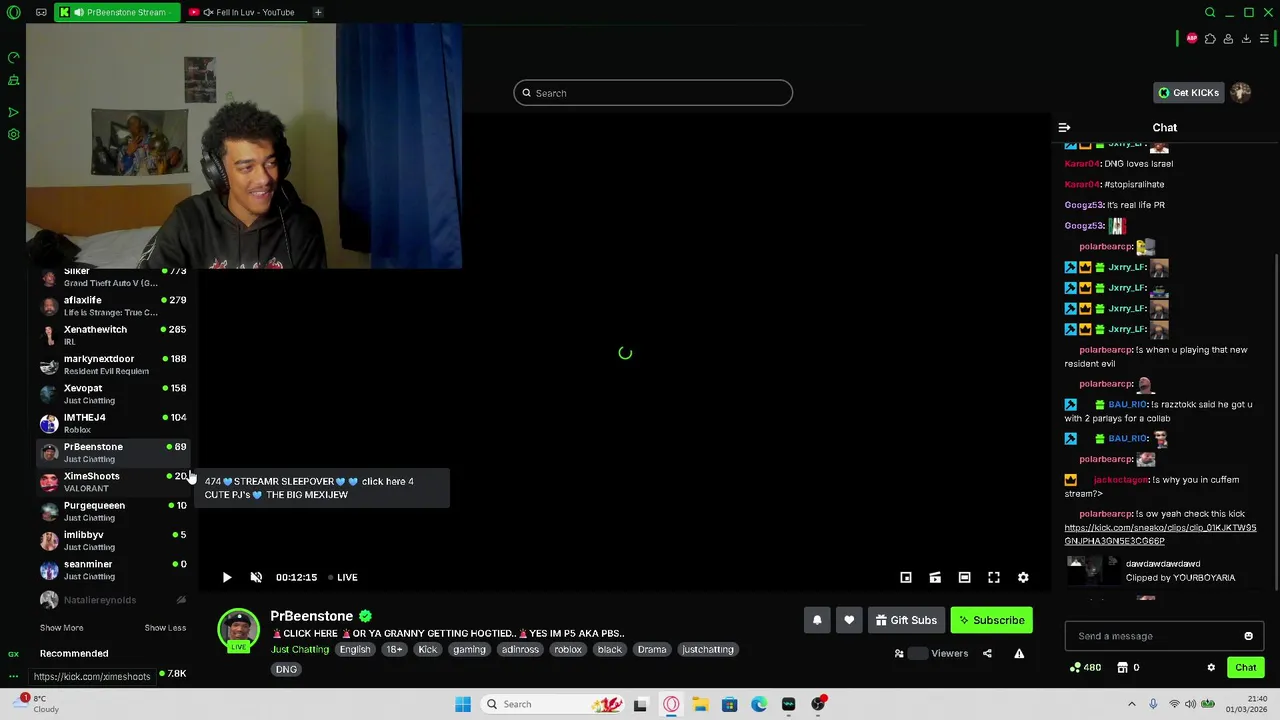1280x720 pixels.
Task: Open the emoji picker in chat input
Action: (1248, 636)
